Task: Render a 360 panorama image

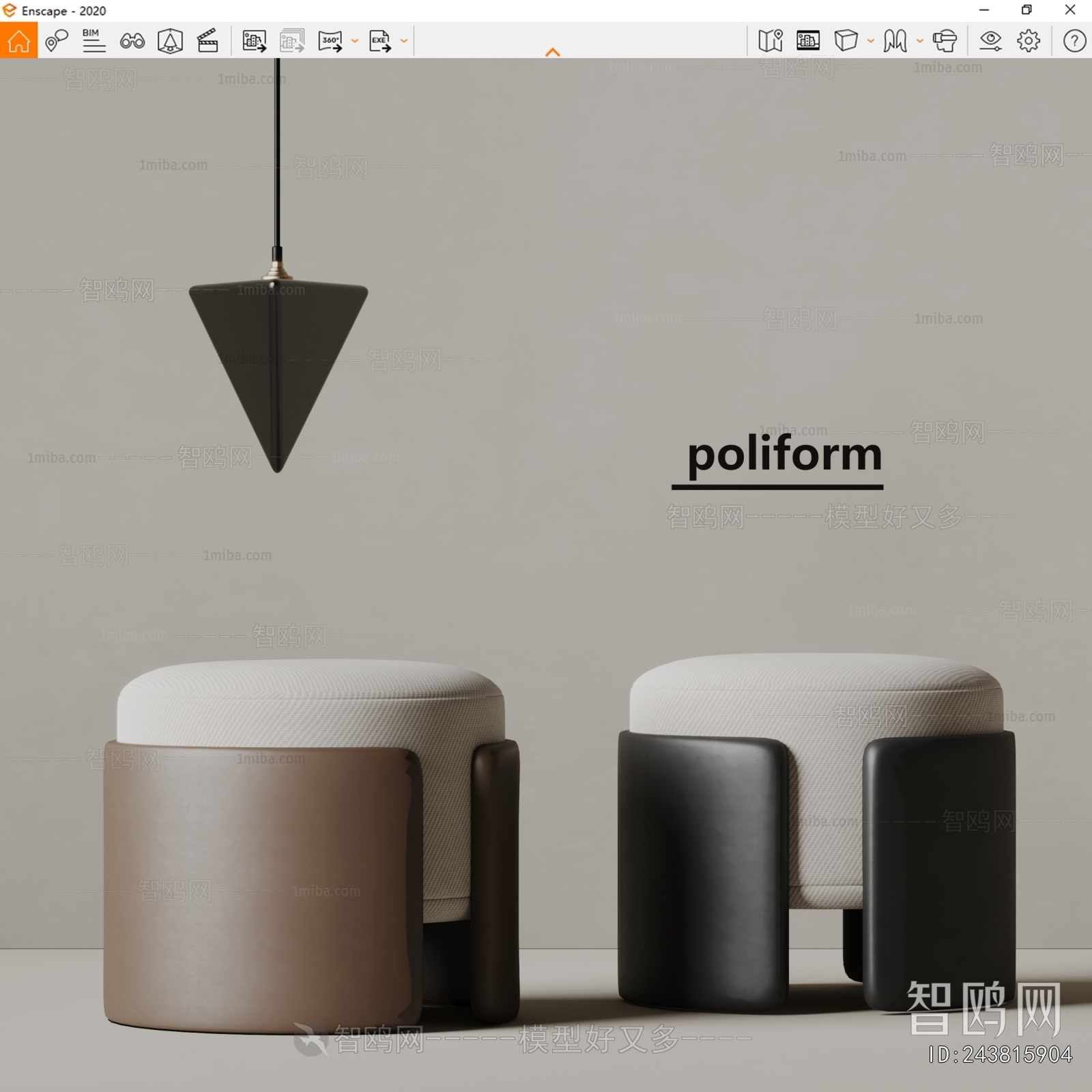Action: pyautogui.click(x=330, y=41)
